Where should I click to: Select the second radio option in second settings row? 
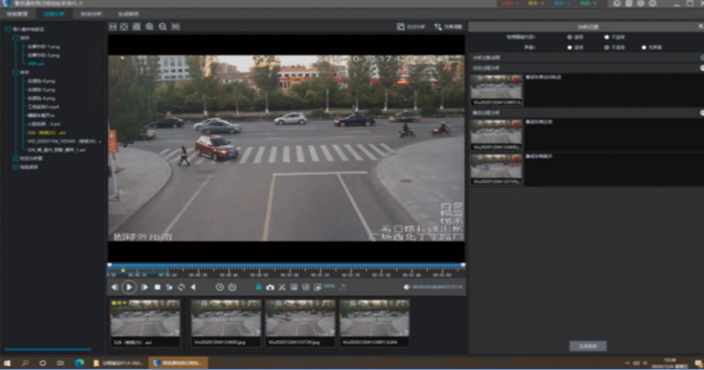(607, 47)
